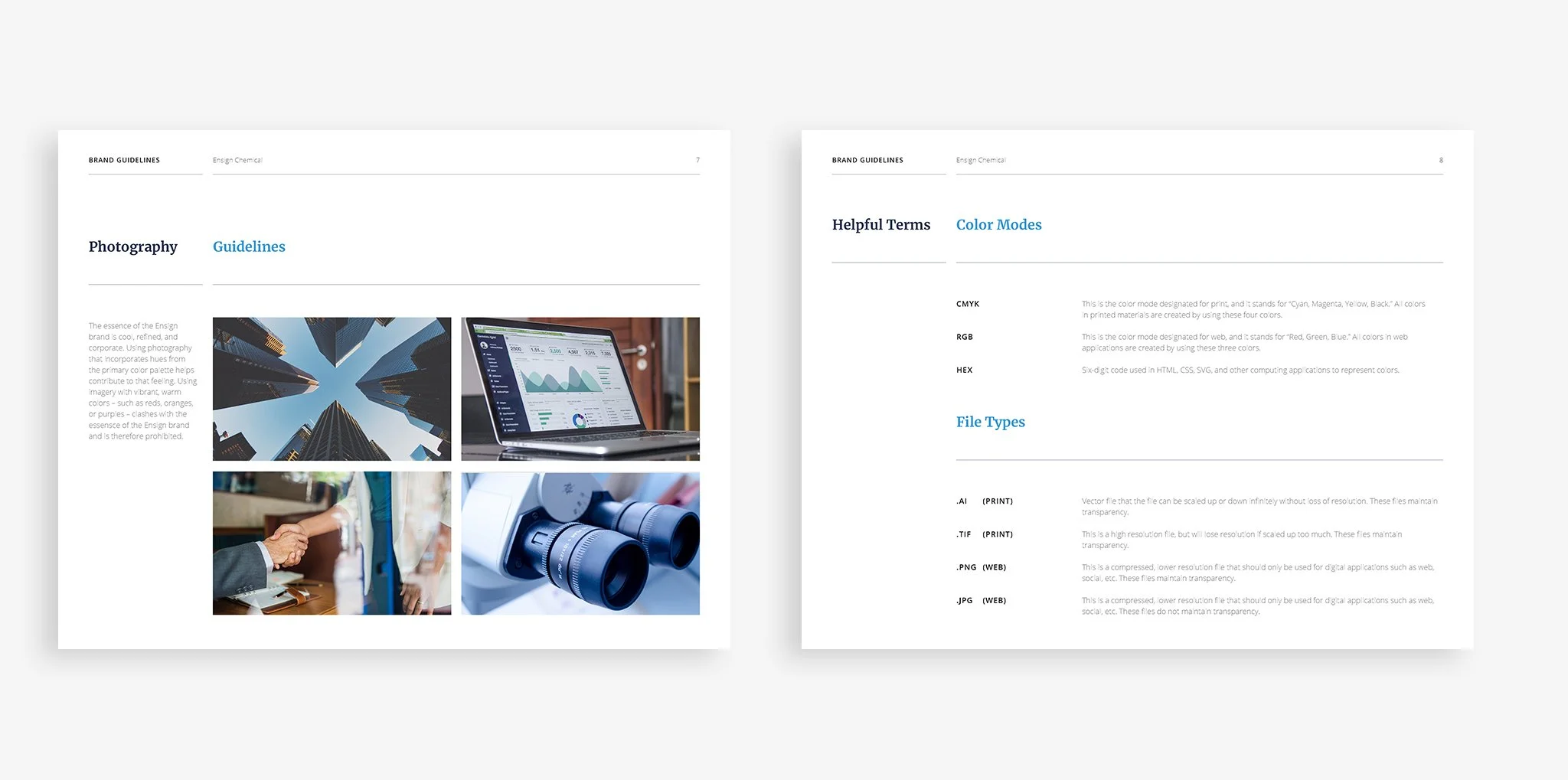
Task: Select the ".JPG (WEB)" label
Action: pos(982,600)
